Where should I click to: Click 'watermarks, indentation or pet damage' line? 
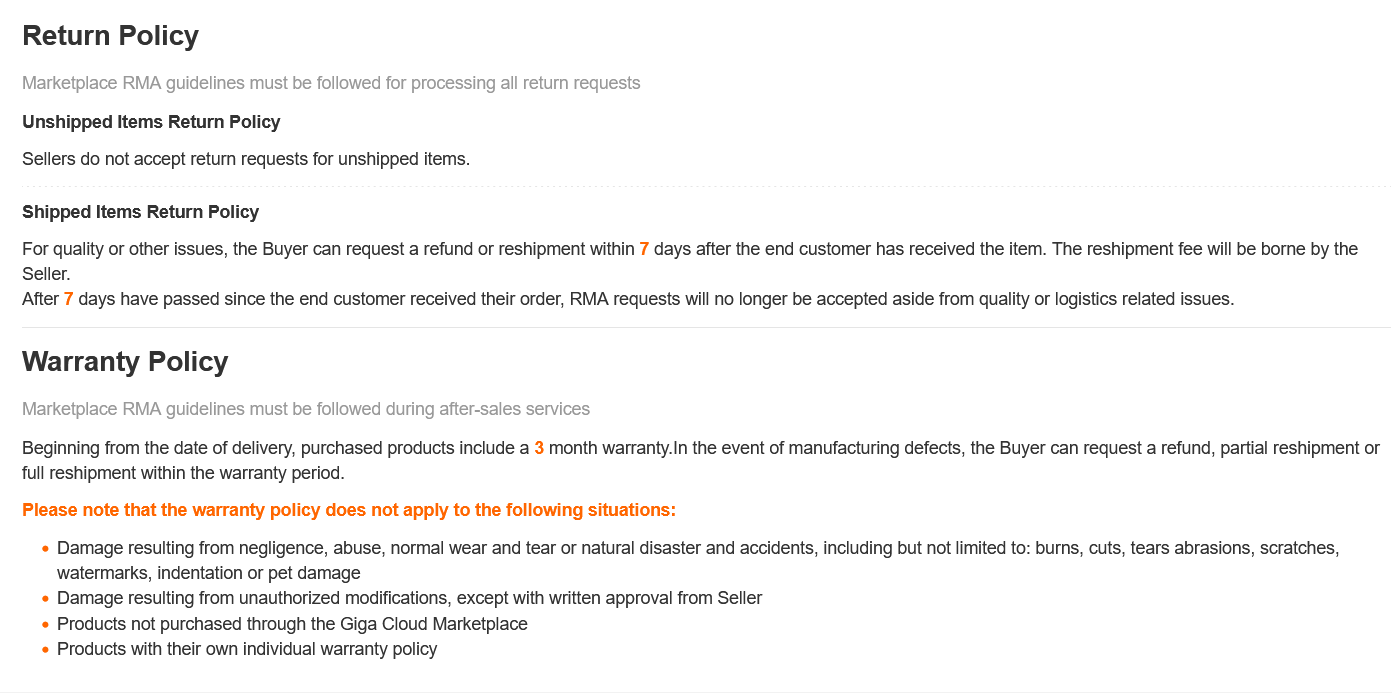pos(208,573)
